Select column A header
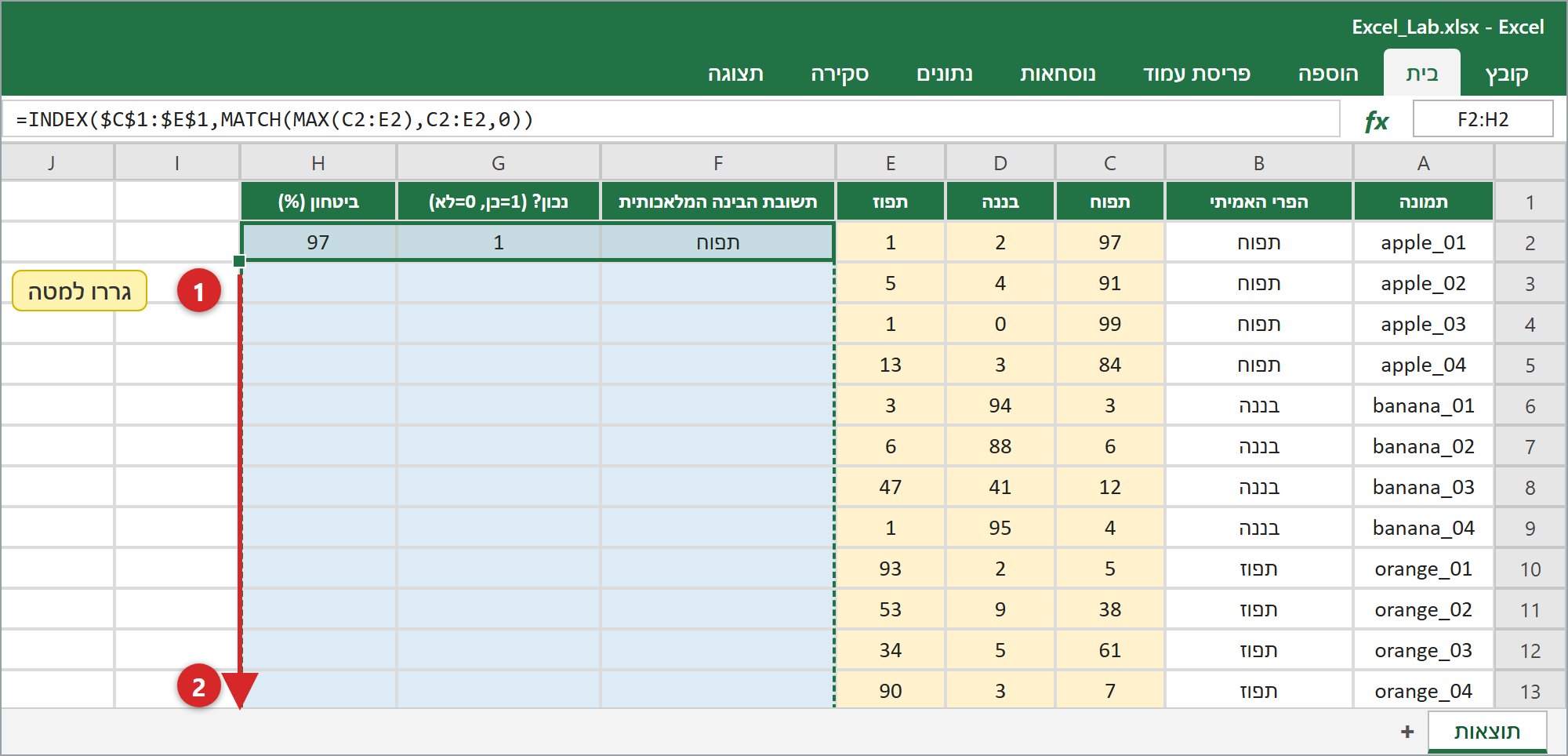 [1424, 163]
